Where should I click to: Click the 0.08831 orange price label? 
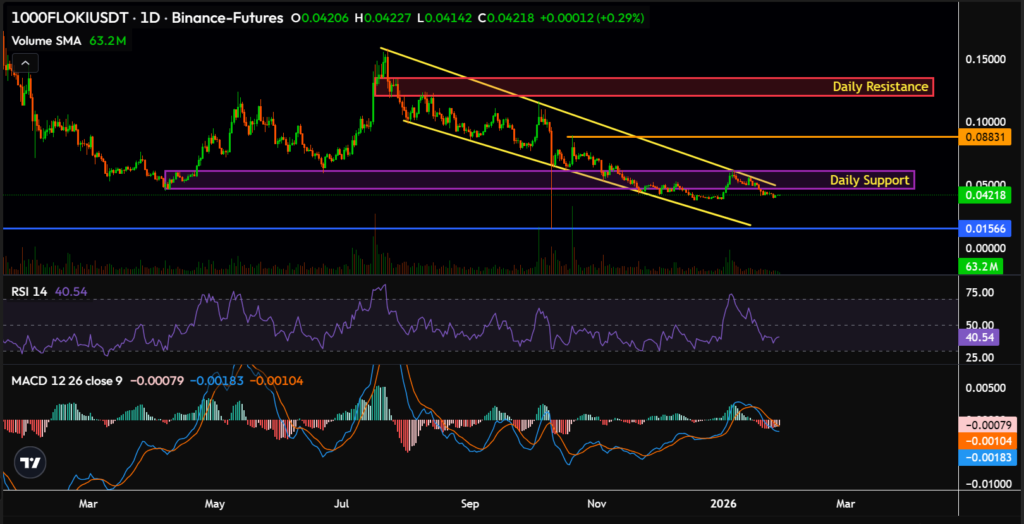point(984,137)
